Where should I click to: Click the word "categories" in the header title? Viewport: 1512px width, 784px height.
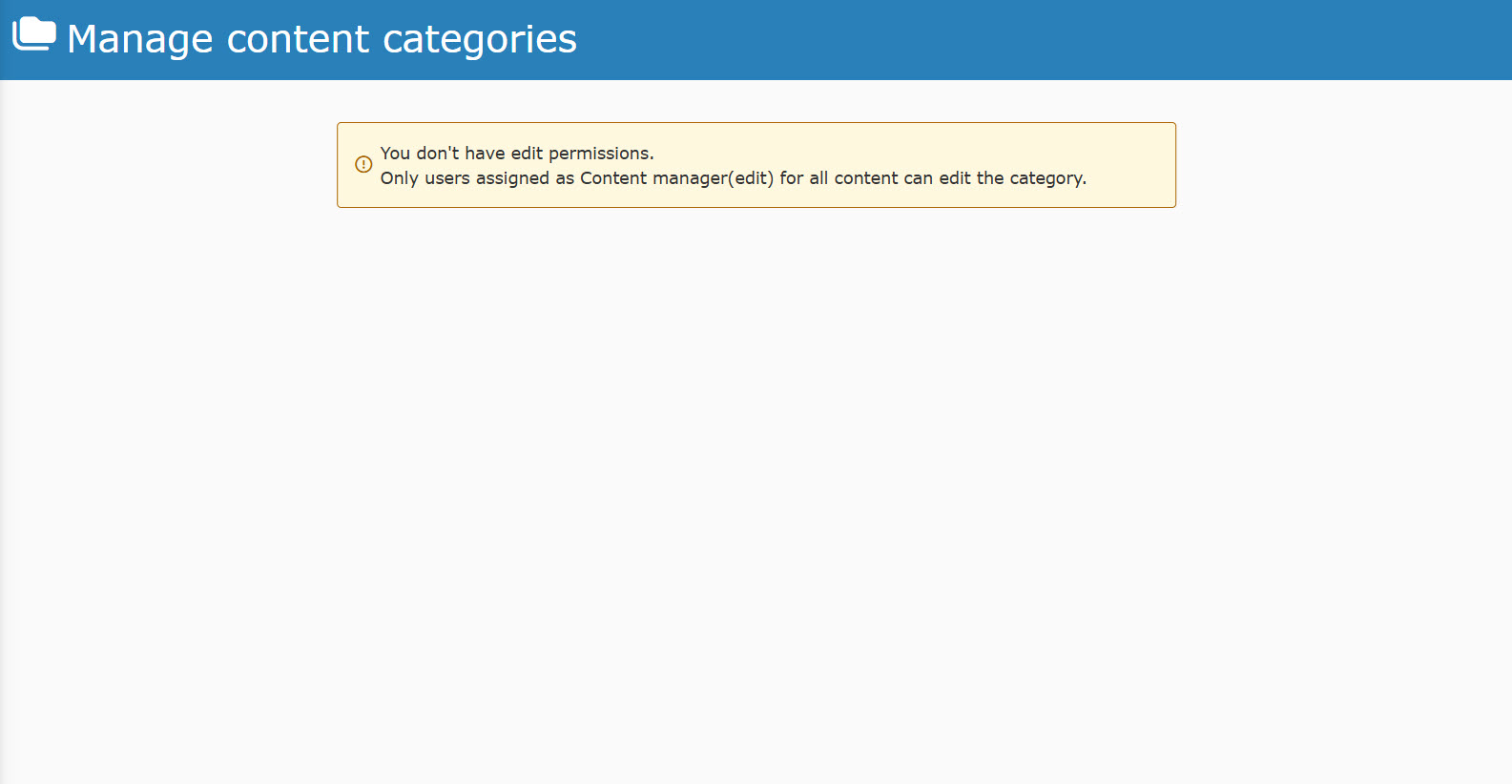(x=479, y=39)
